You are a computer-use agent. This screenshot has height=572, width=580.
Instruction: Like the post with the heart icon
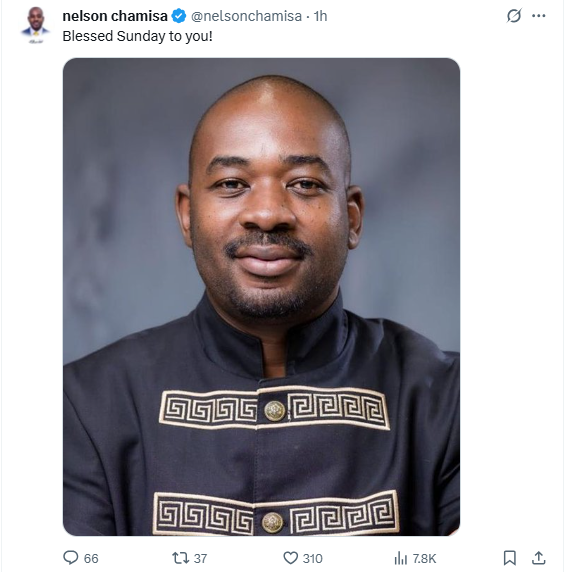coord(290,558)
